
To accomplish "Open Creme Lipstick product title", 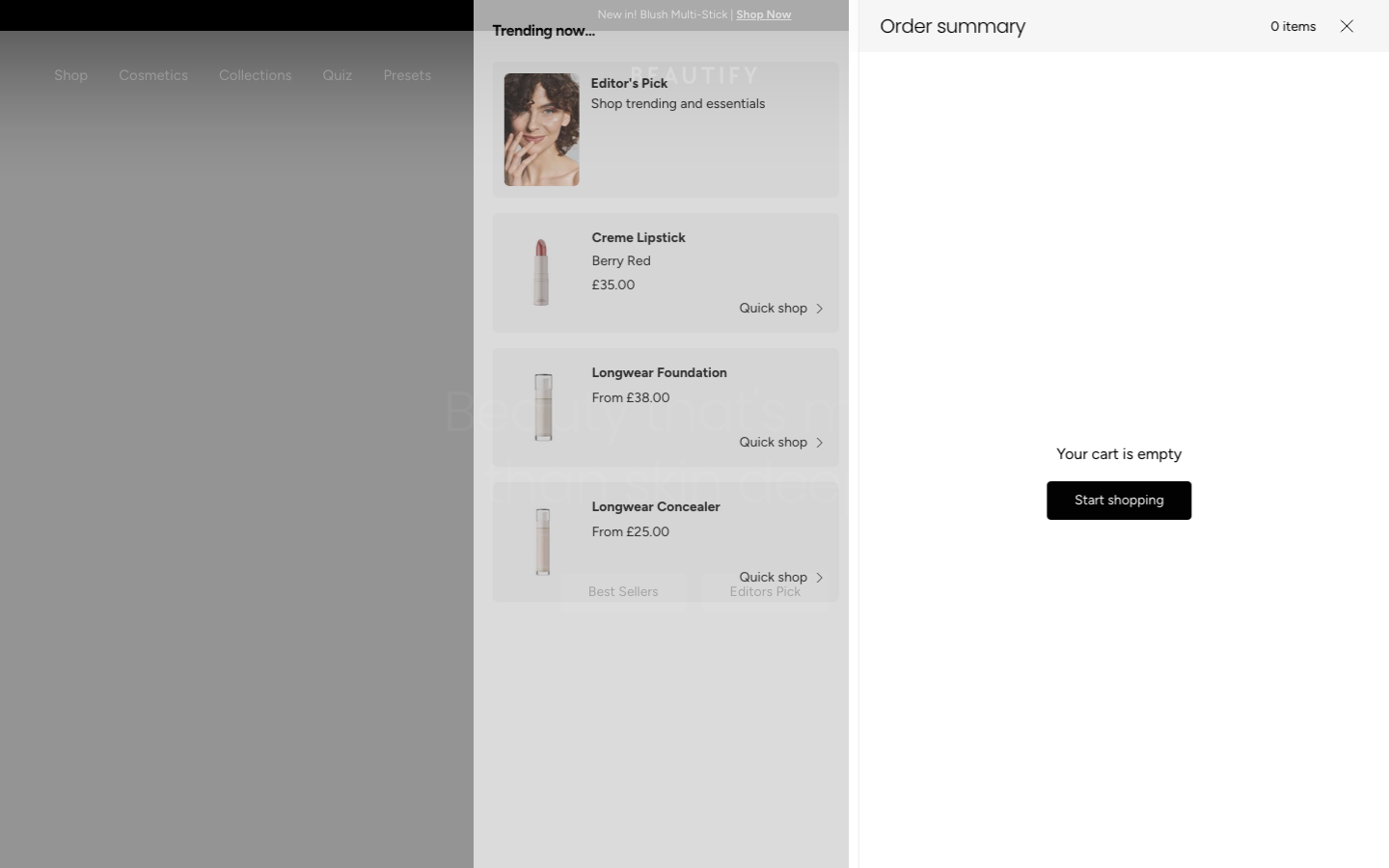I will [639, 237].
